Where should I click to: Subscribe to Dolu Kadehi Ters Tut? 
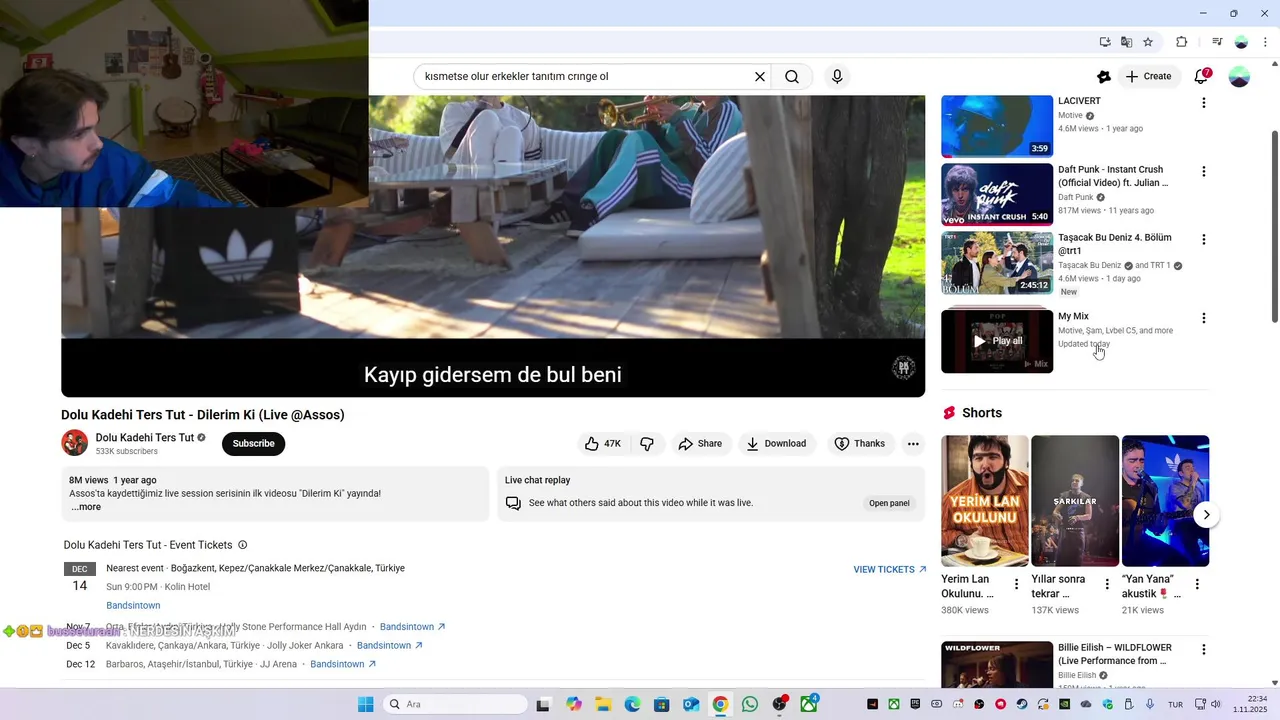(x=253, y=444)
